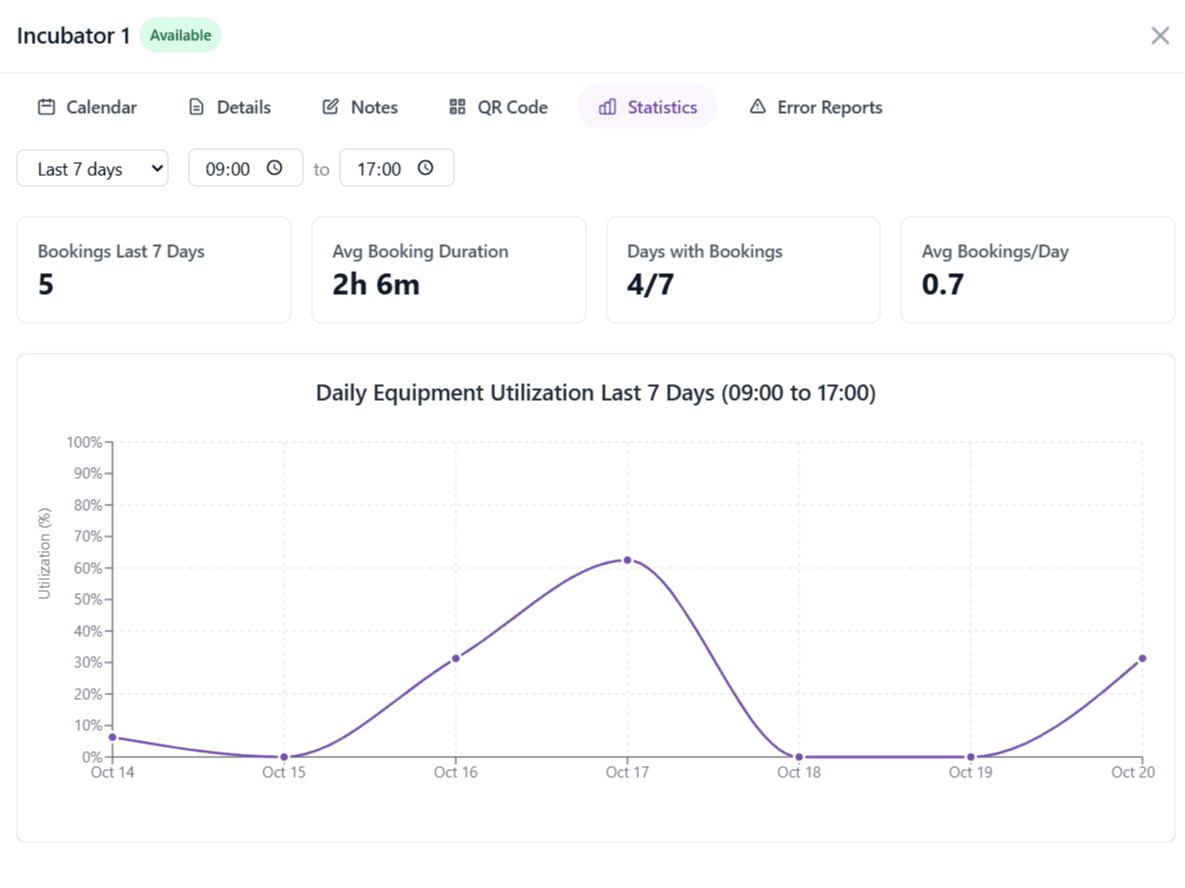1185x888 pixels.
Task: Click the QR Code grid icon
Action: (x=457, y=106)
